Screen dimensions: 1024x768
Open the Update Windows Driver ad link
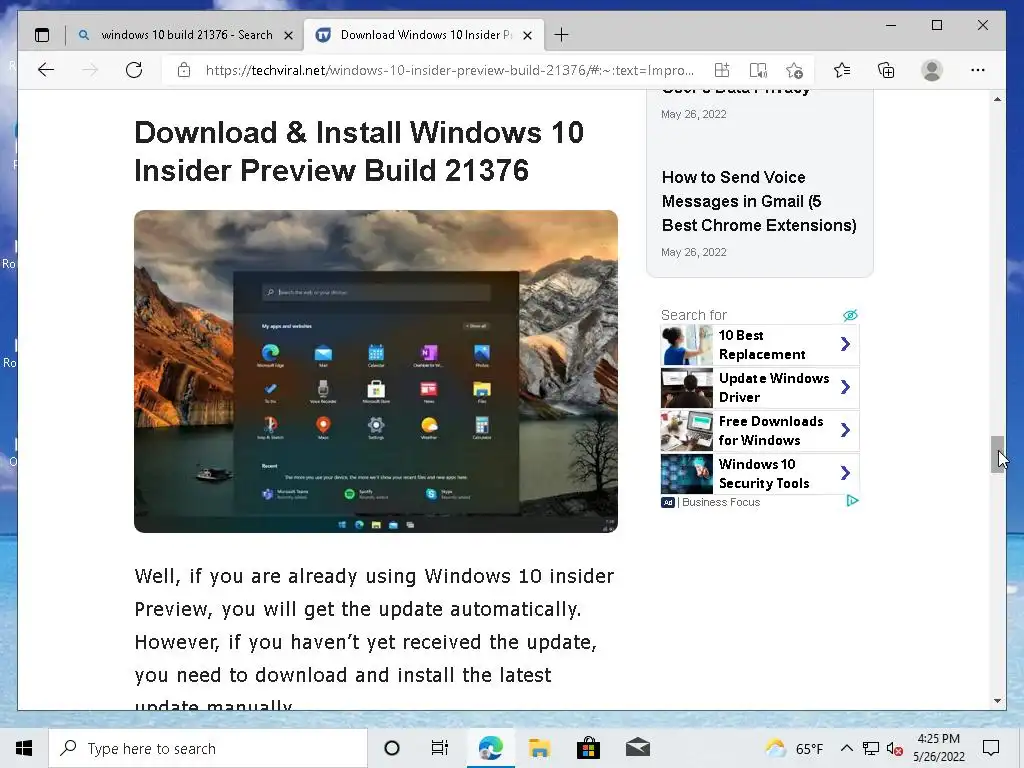click(774, 388)
